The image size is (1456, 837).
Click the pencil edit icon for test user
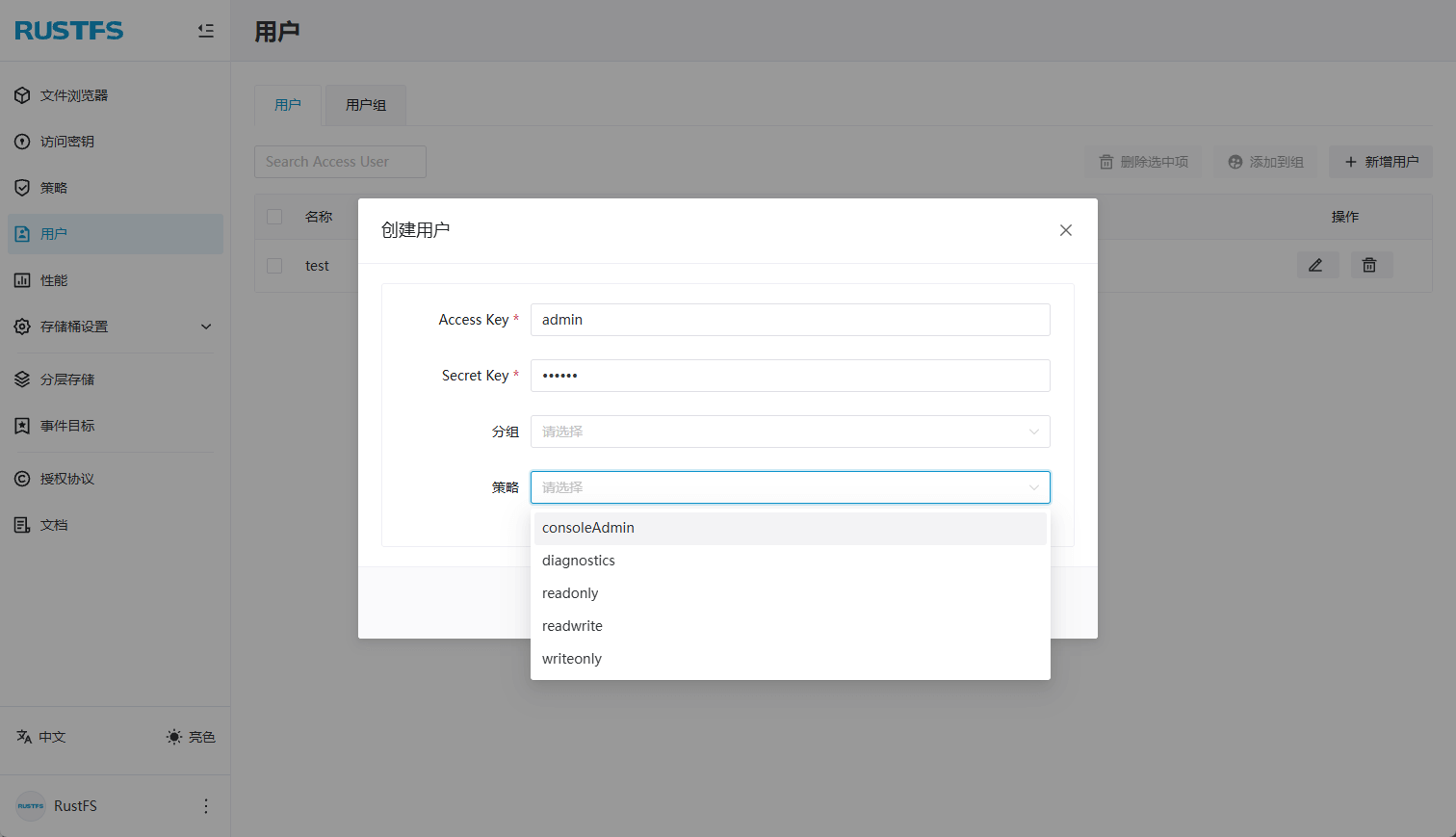click(1316, 265)
